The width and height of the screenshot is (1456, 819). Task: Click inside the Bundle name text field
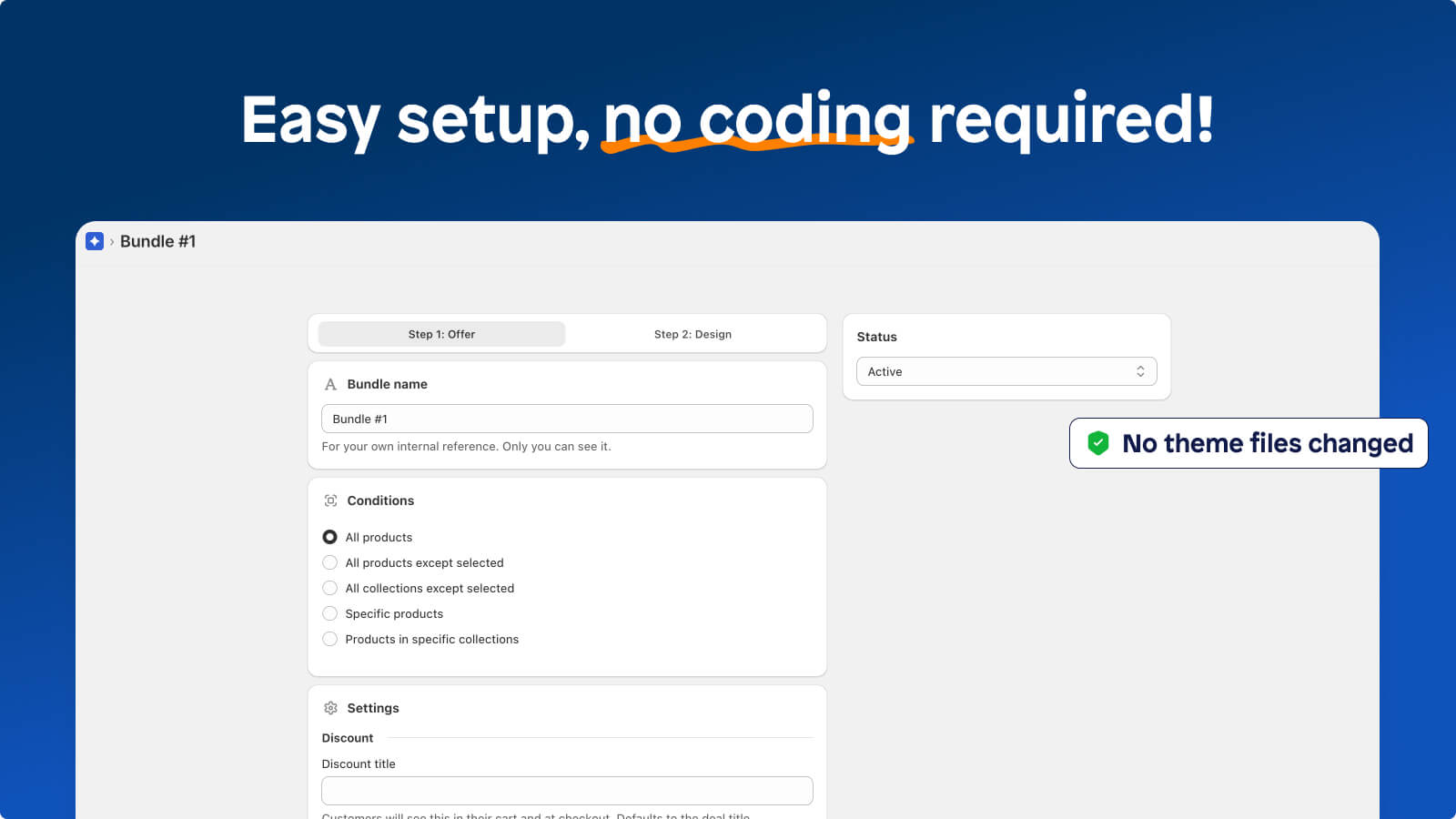566,419
